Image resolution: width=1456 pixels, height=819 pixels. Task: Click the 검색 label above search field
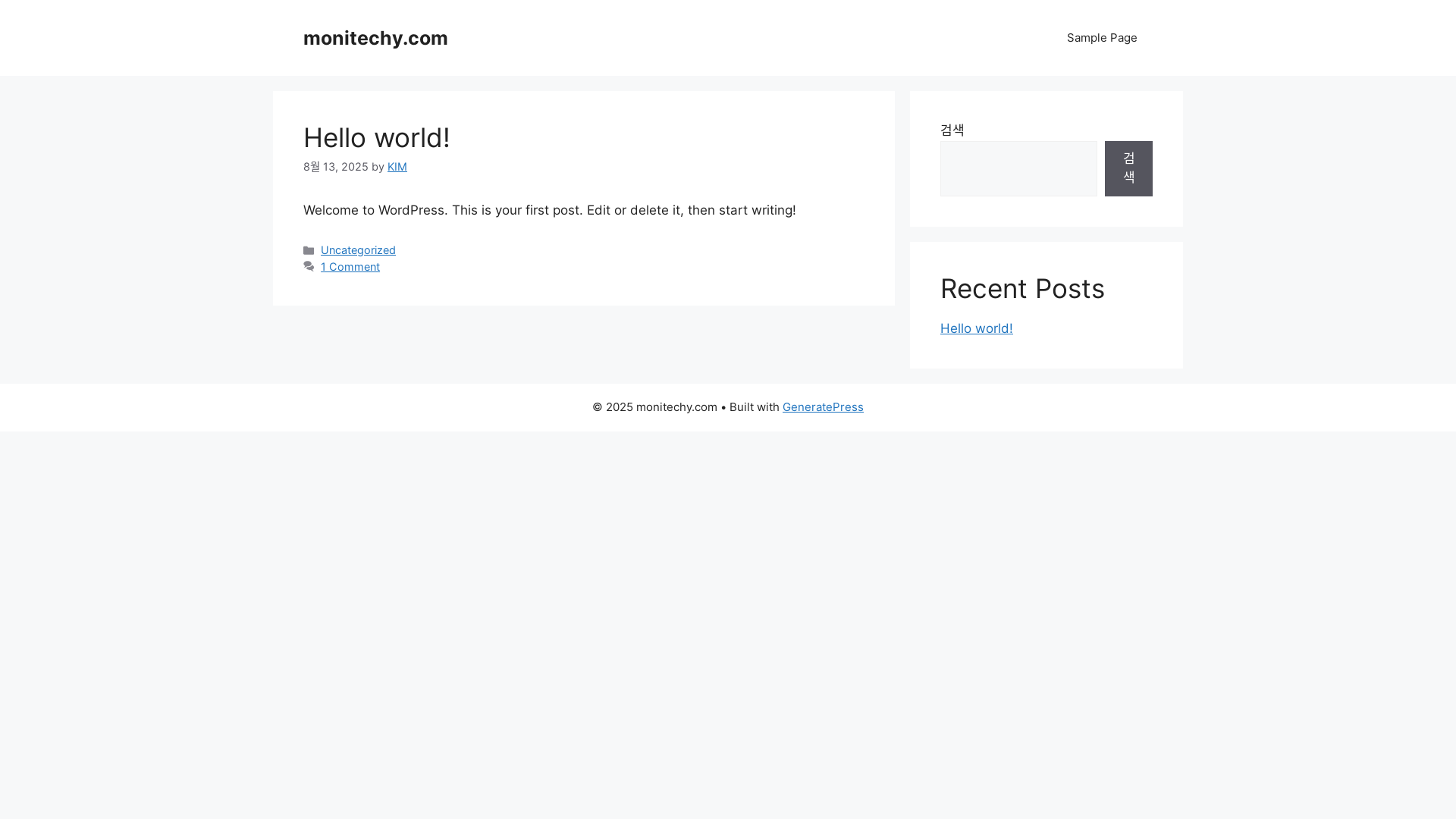pyautogui.click(x=952, y=130)
